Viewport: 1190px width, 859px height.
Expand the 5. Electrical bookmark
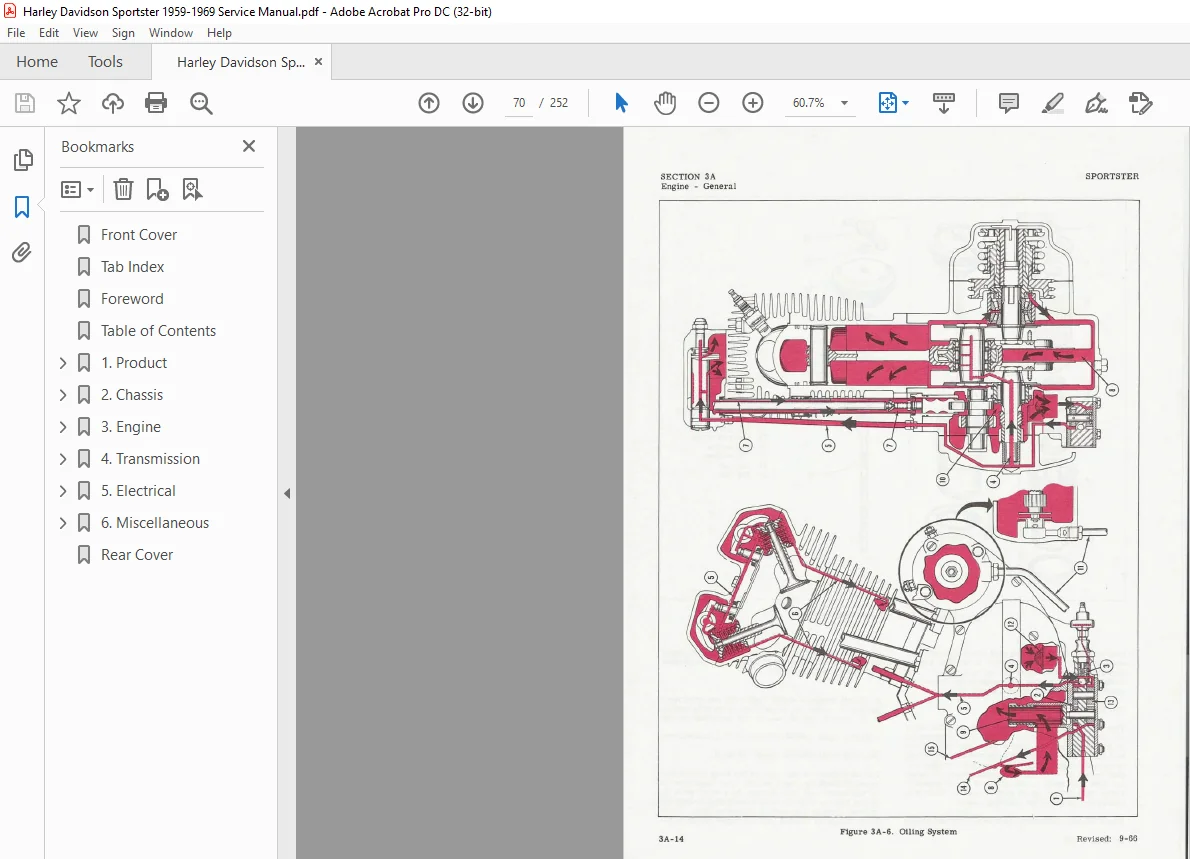click(x=63, y=491)
